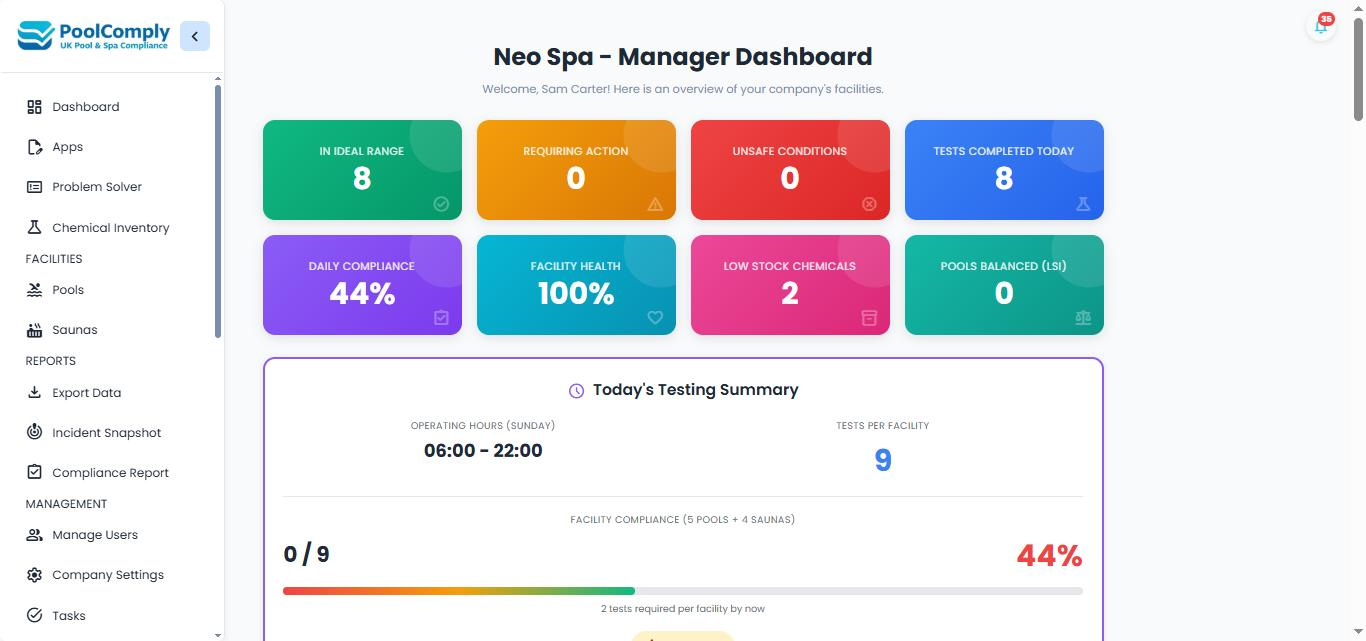Image resolution: width=1366 pixels, height=641 pixels.
Task: Collapse the sidebar with the chevron button
Action: (x=195, y=36)
